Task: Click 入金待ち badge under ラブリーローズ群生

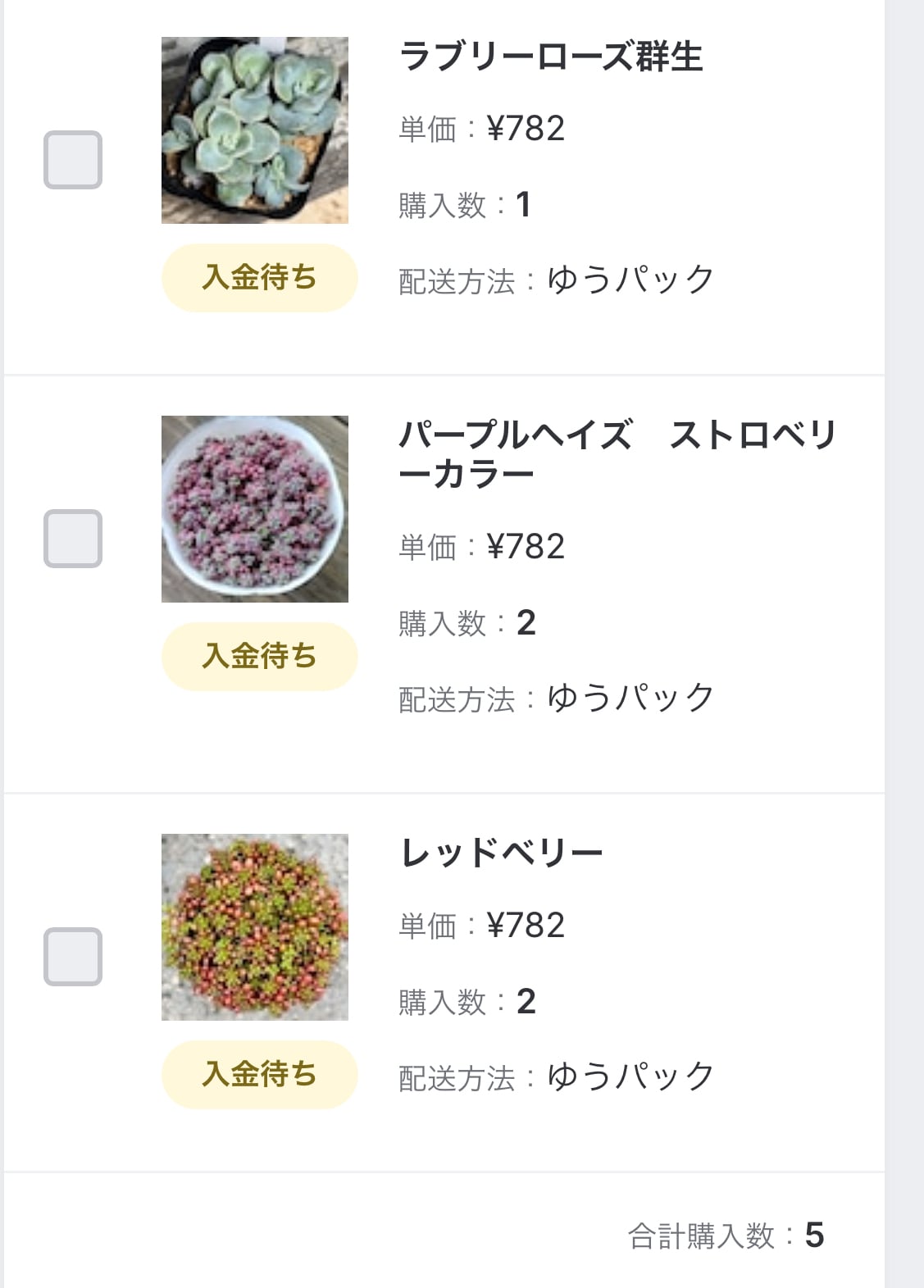Action: 259,278
